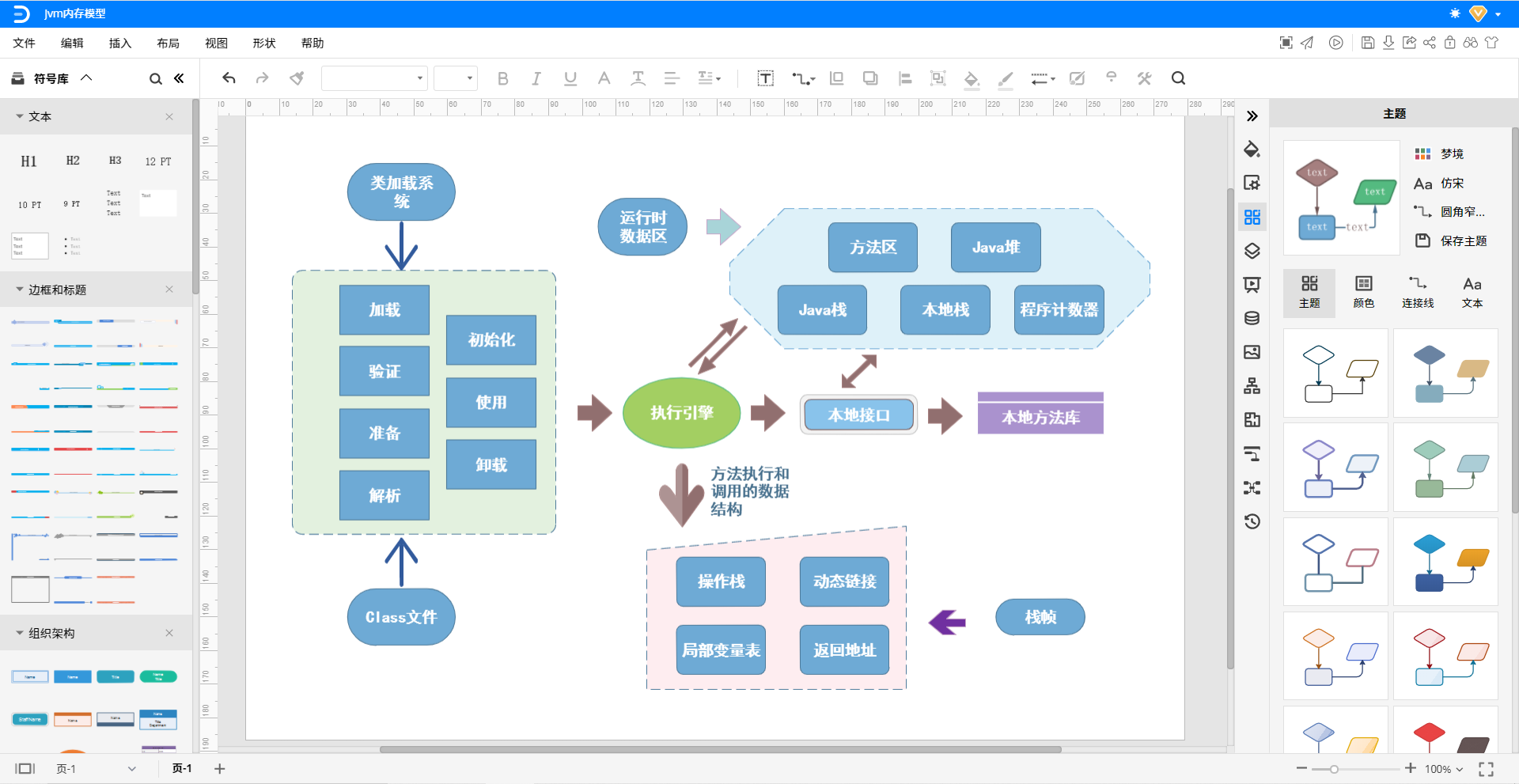Select the text box tool

(765, 78)
